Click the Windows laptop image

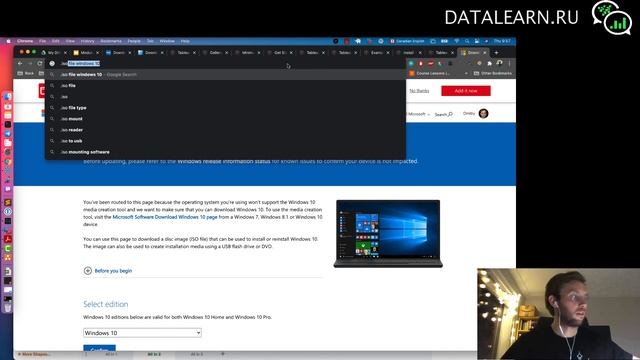click(x=388, y=234)
